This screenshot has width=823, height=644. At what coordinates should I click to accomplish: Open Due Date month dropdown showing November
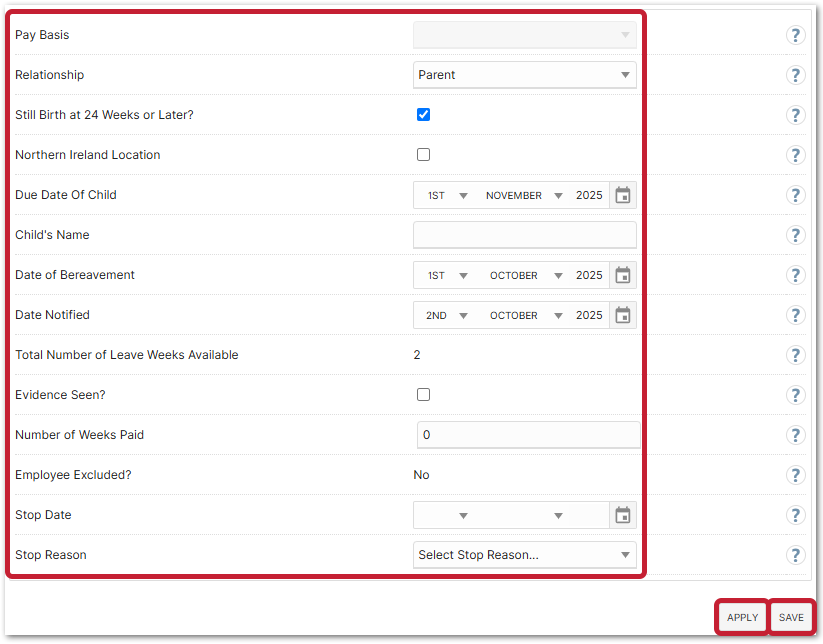523,195
